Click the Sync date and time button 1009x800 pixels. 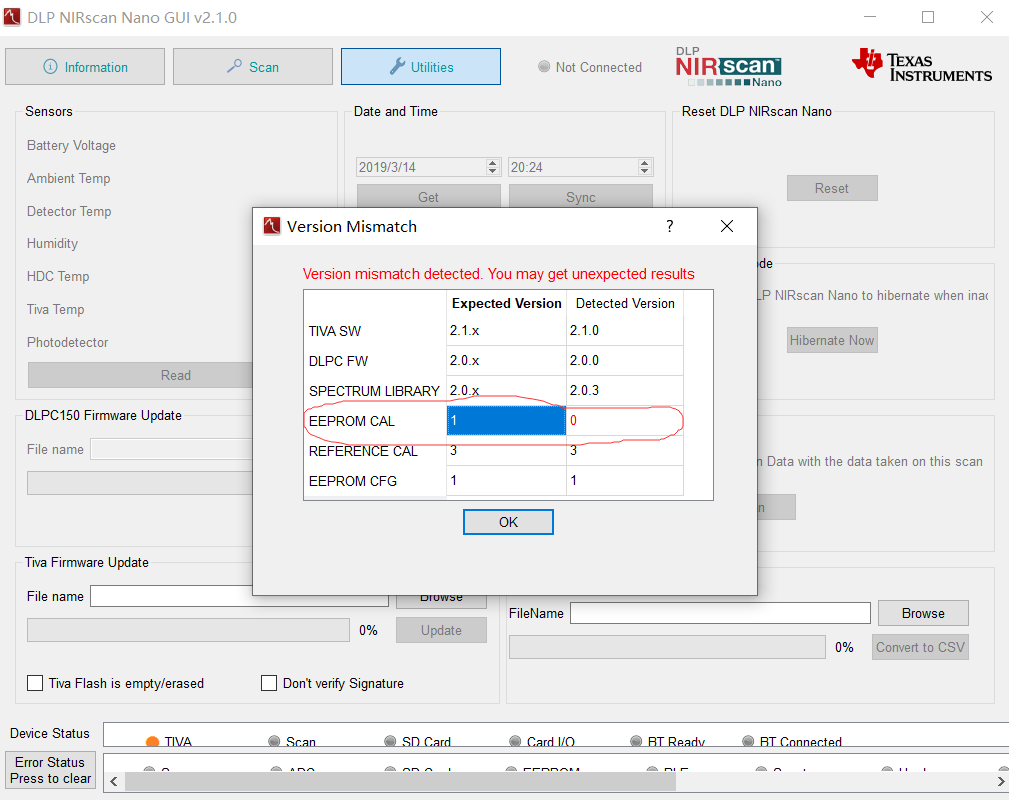580,196
